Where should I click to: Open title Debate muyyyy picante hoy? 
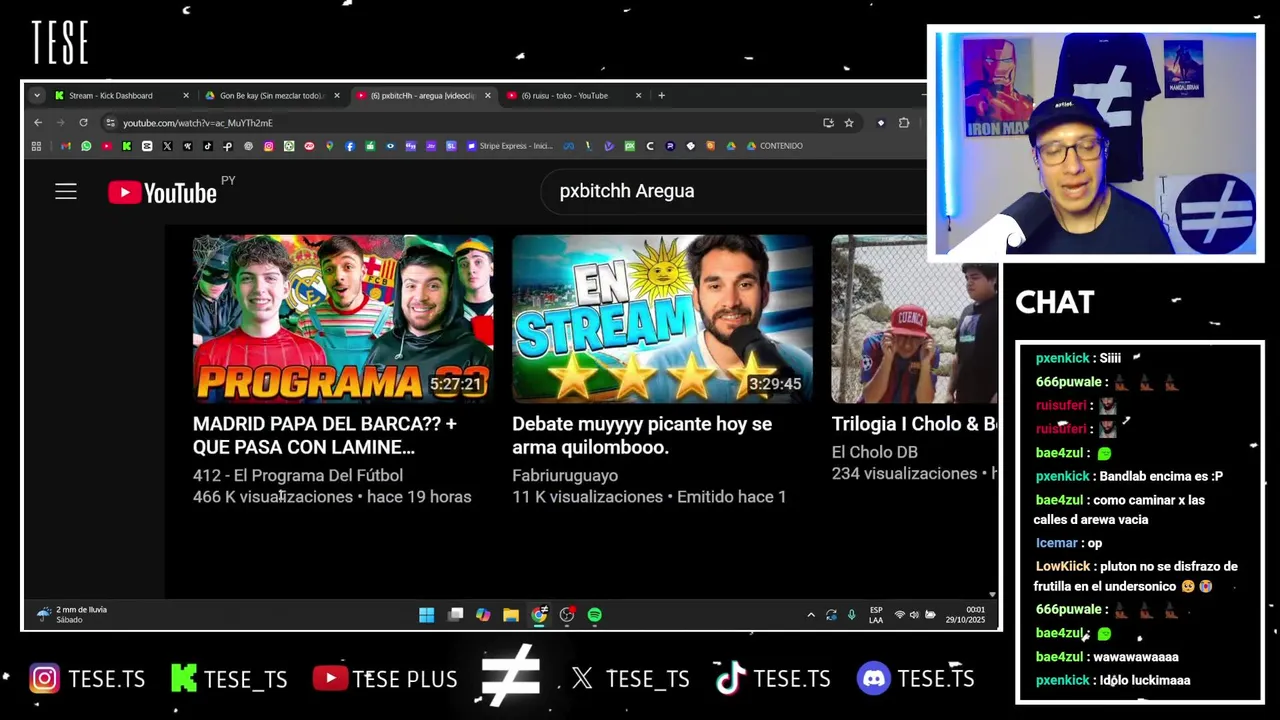pyautogui.click(x=642, y=436)
